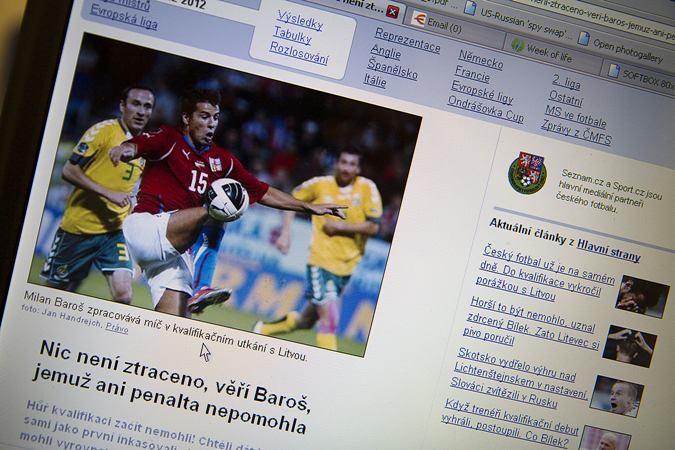Open the Rozlosování link

pyautogui.click(x=299, y=53)
